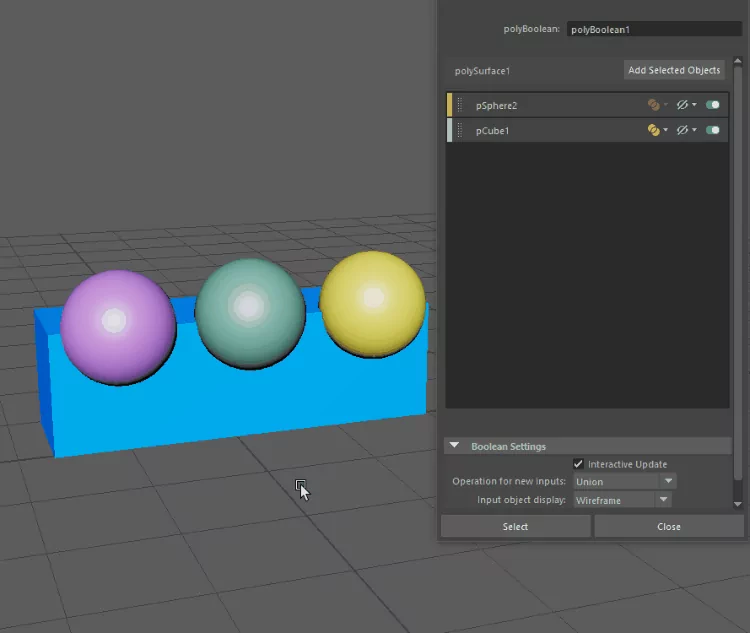Open Operation for new inputs dropdown
The width and height of the screenshot is (750, 633).
click(625, 481)
